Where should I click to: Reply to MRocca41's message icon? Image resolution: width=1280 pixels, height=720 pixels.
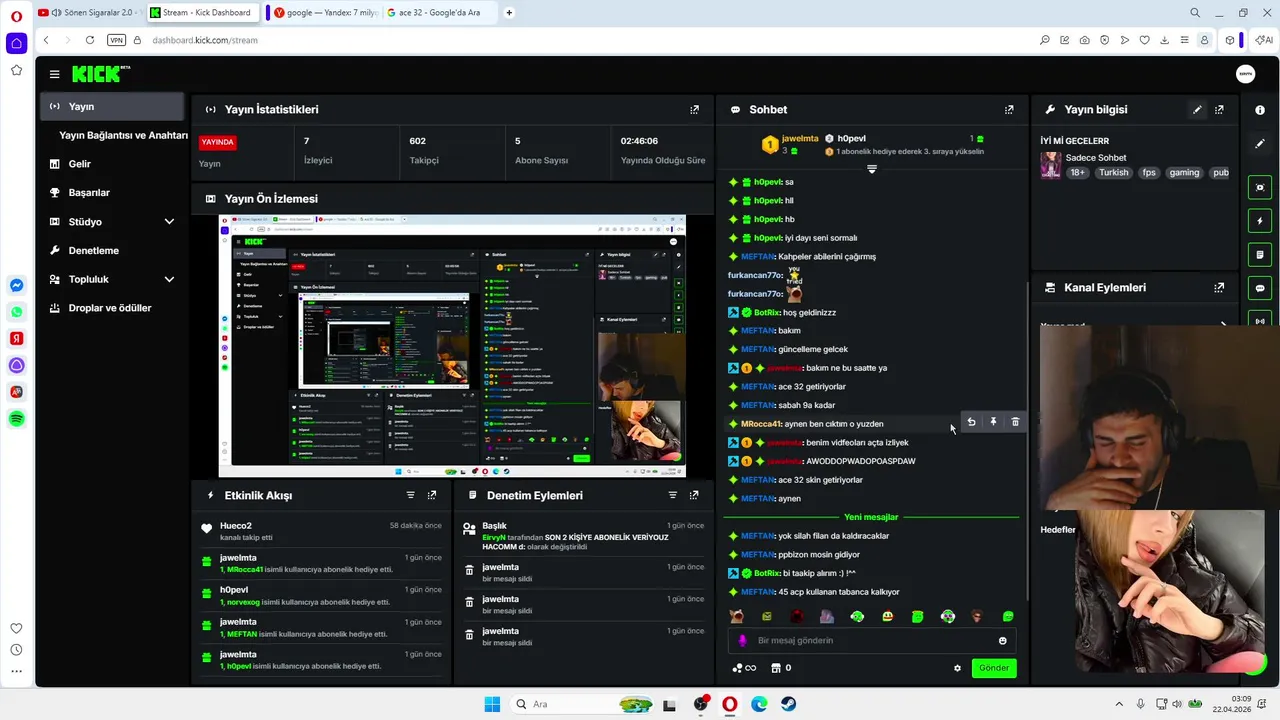[x=971, y=422]
